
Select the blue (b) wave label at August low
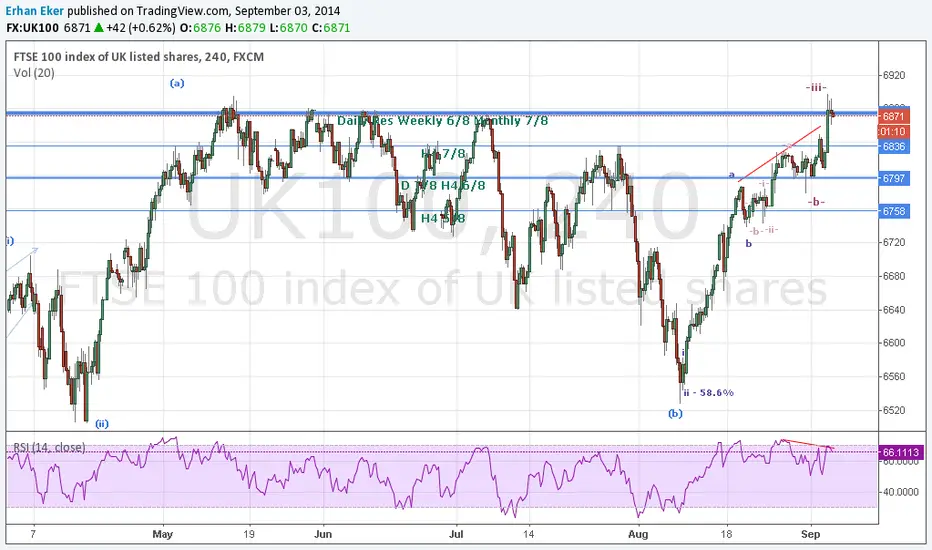(675, 414)
